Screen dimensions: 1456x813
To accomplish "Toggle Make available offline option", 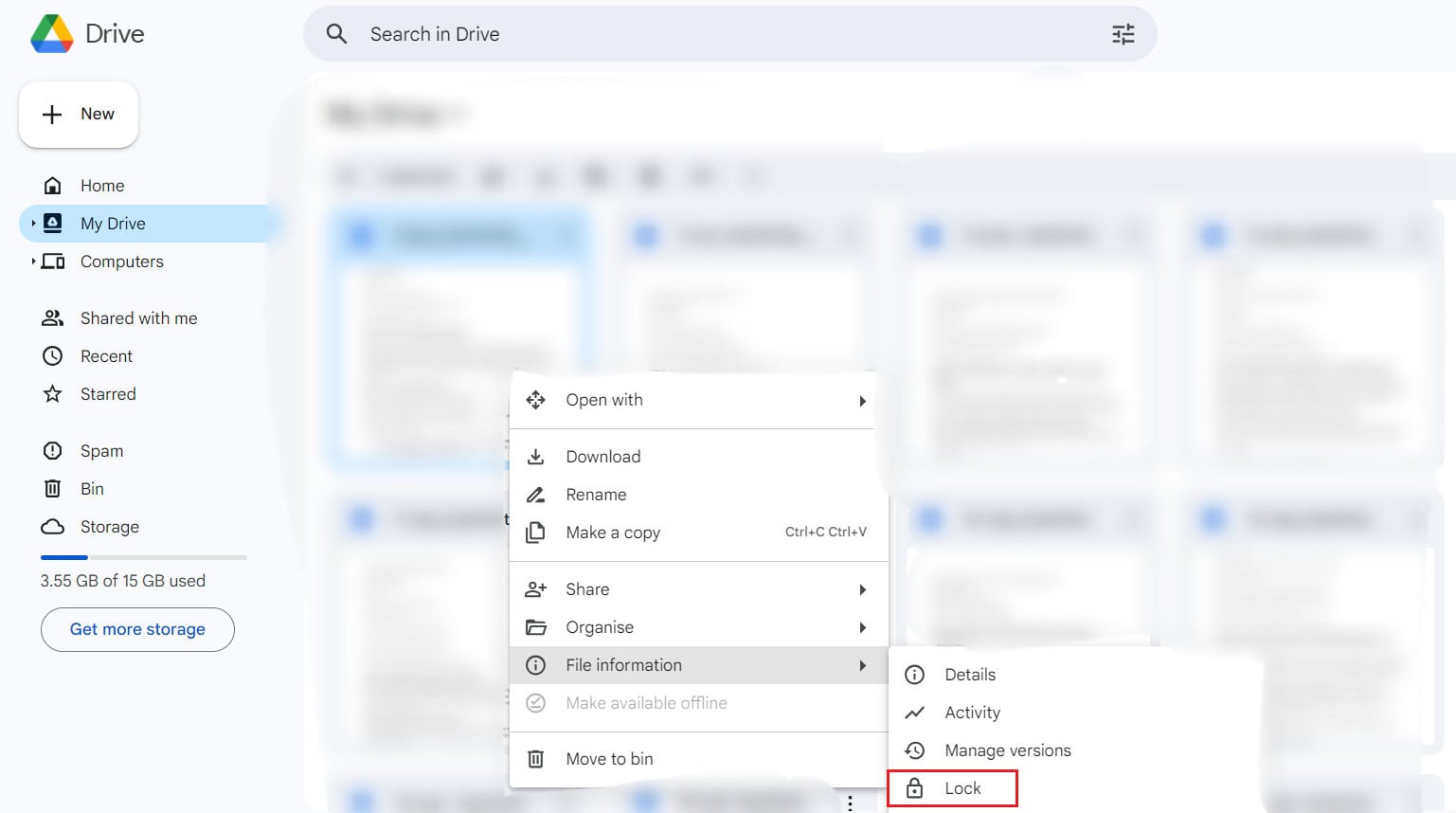I will click(x=647, y=702).
